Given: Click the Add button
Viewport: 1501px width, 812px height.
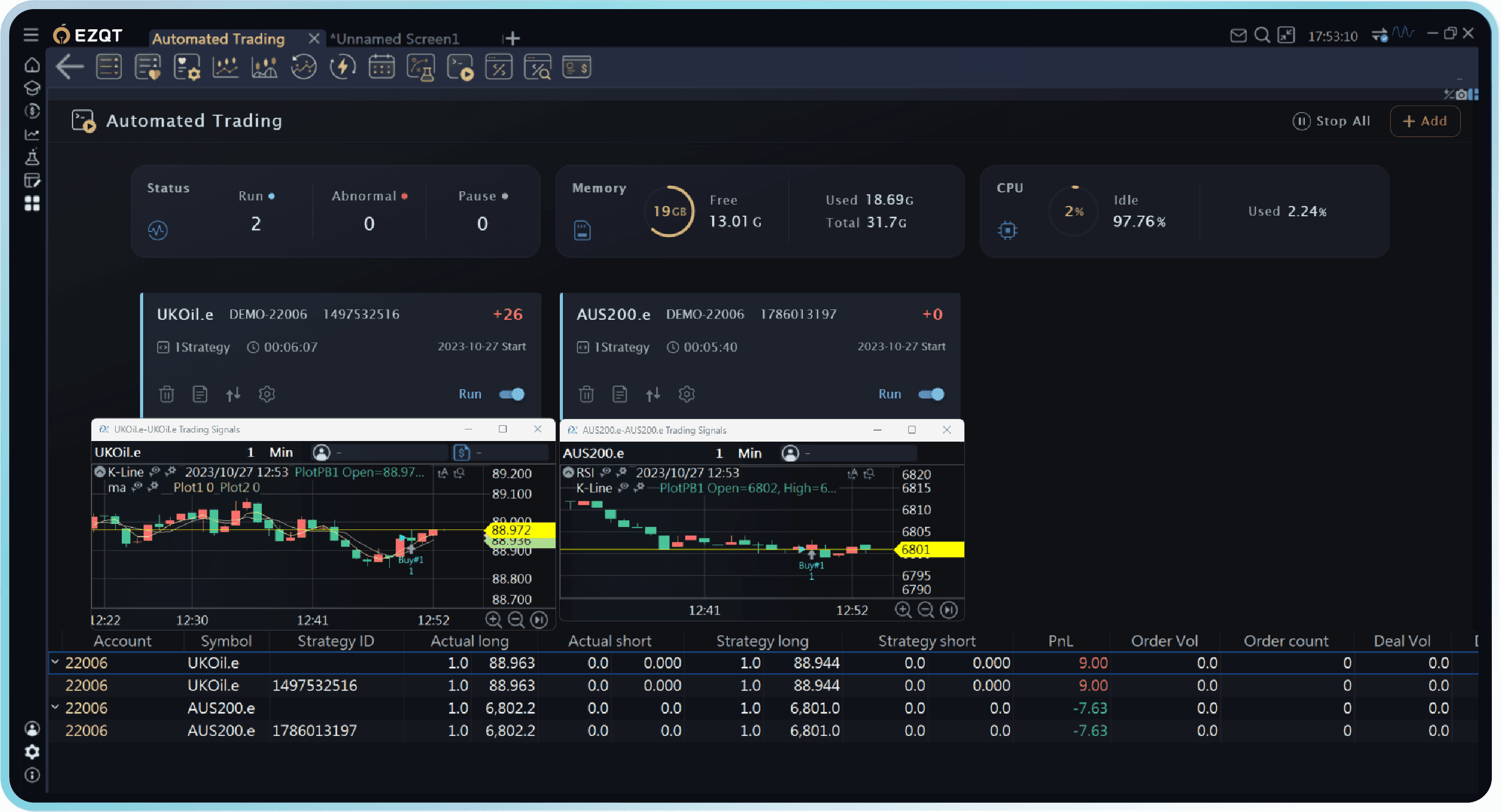Looking at the screenshot, I should 1424,121.
